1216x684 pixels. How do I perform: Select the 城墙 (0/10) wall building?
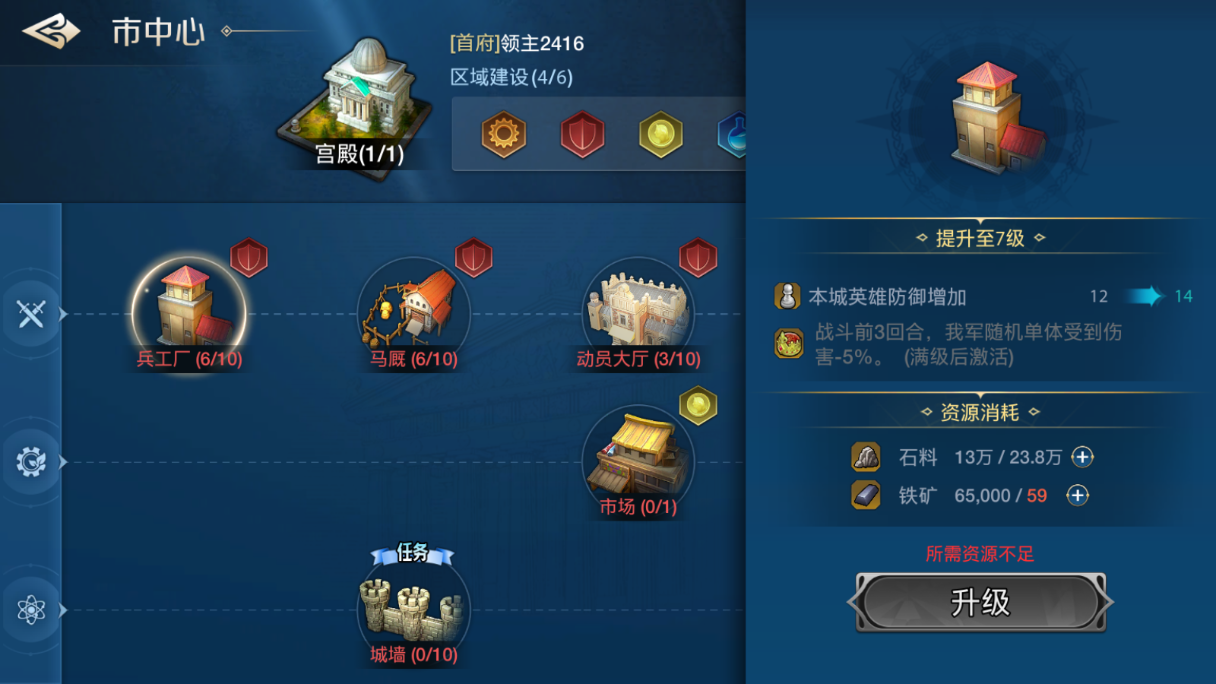[413, 609]
